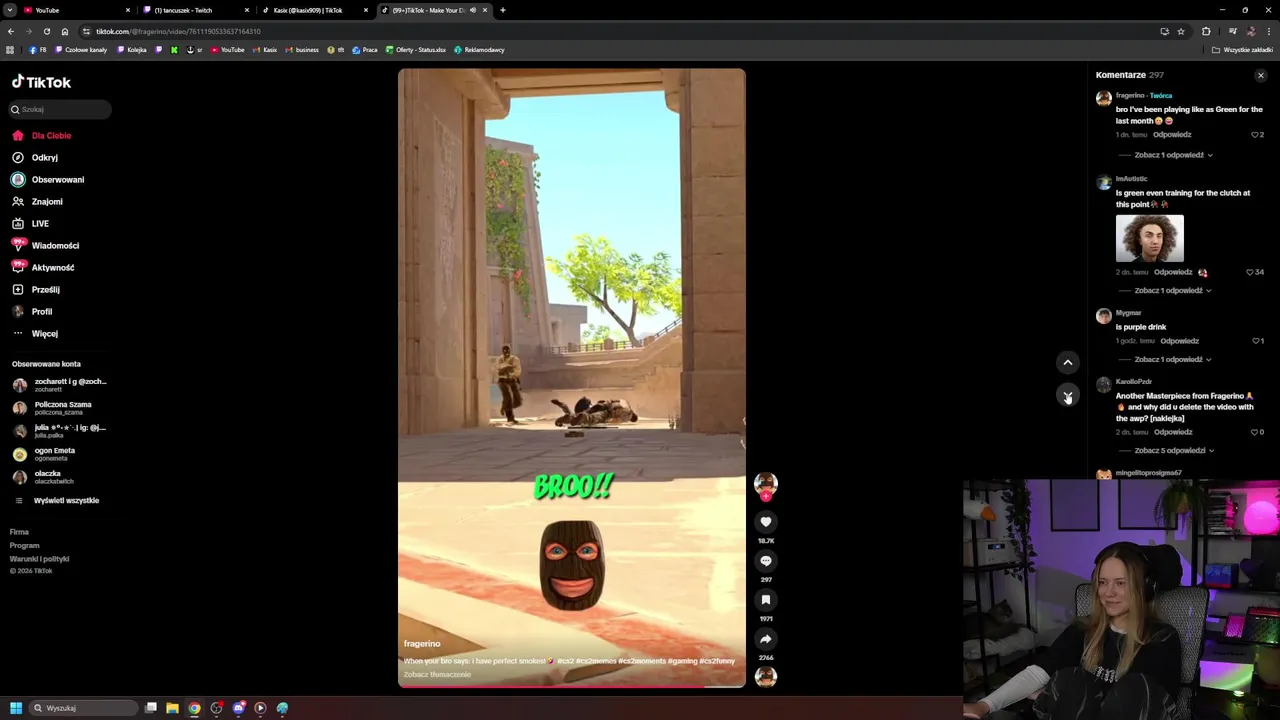Viewport: 1280px width, 720px height.
Task: Click fragerino username on the video
Action: click(x=422, y=644)
